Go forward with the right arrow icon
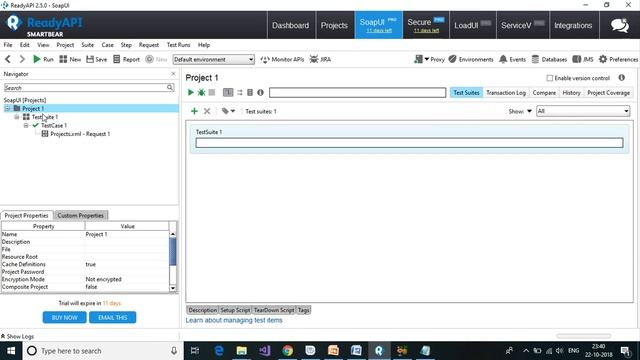This screenshot has height=360, width=640. pyautogui.click(x=22, y=59)
